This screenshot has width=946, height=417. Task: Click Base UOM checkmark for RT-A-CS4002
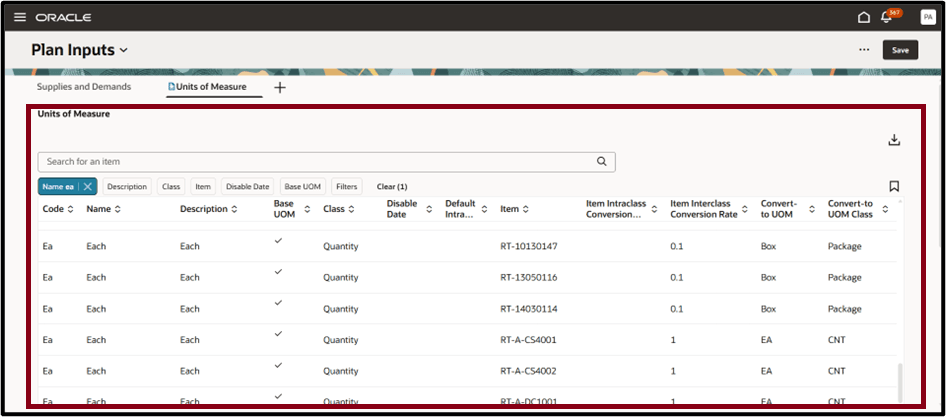coord(278,365)
